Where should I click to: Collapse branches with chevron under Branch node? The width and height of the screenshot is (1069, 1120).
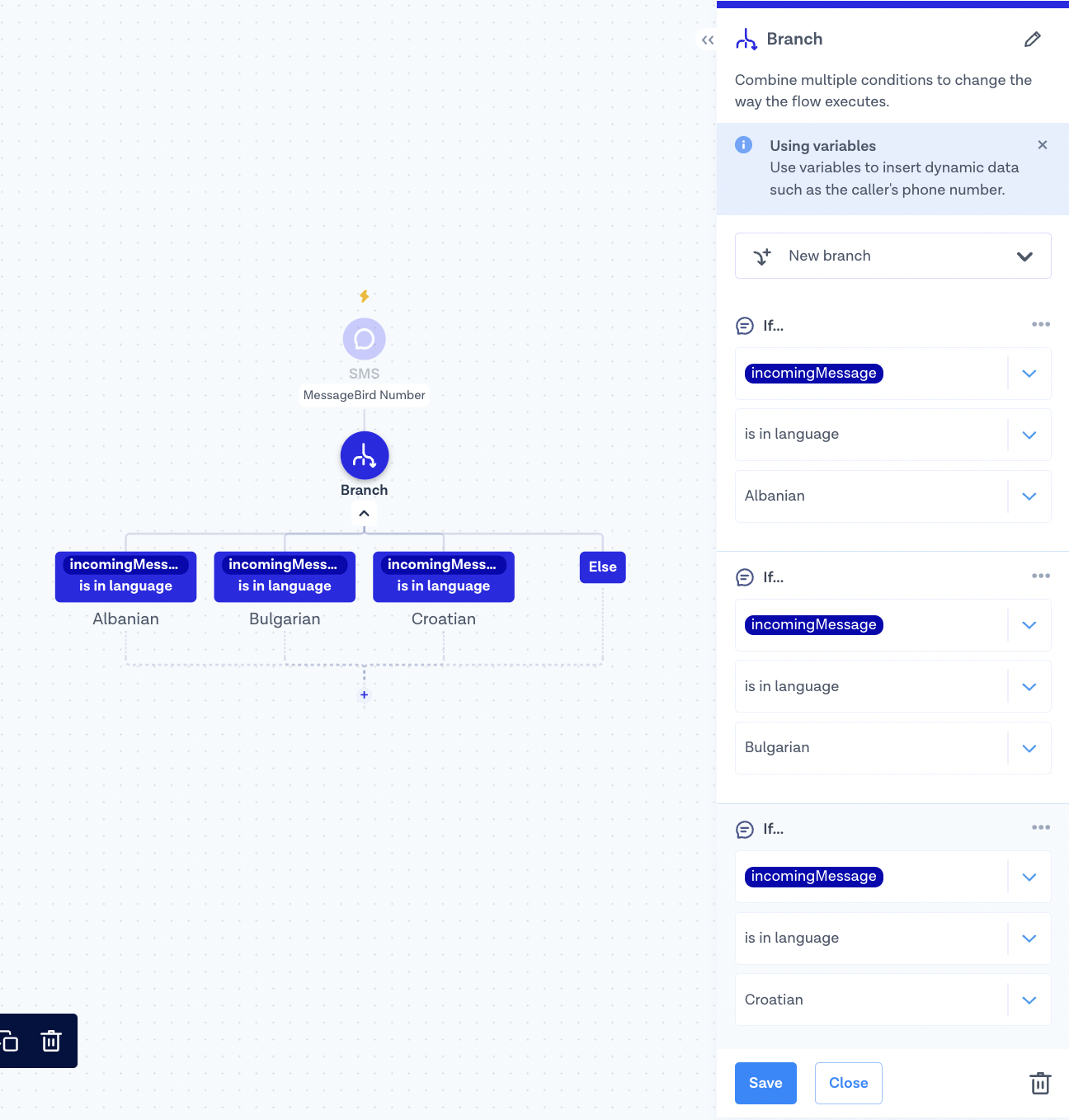(364, 514)
